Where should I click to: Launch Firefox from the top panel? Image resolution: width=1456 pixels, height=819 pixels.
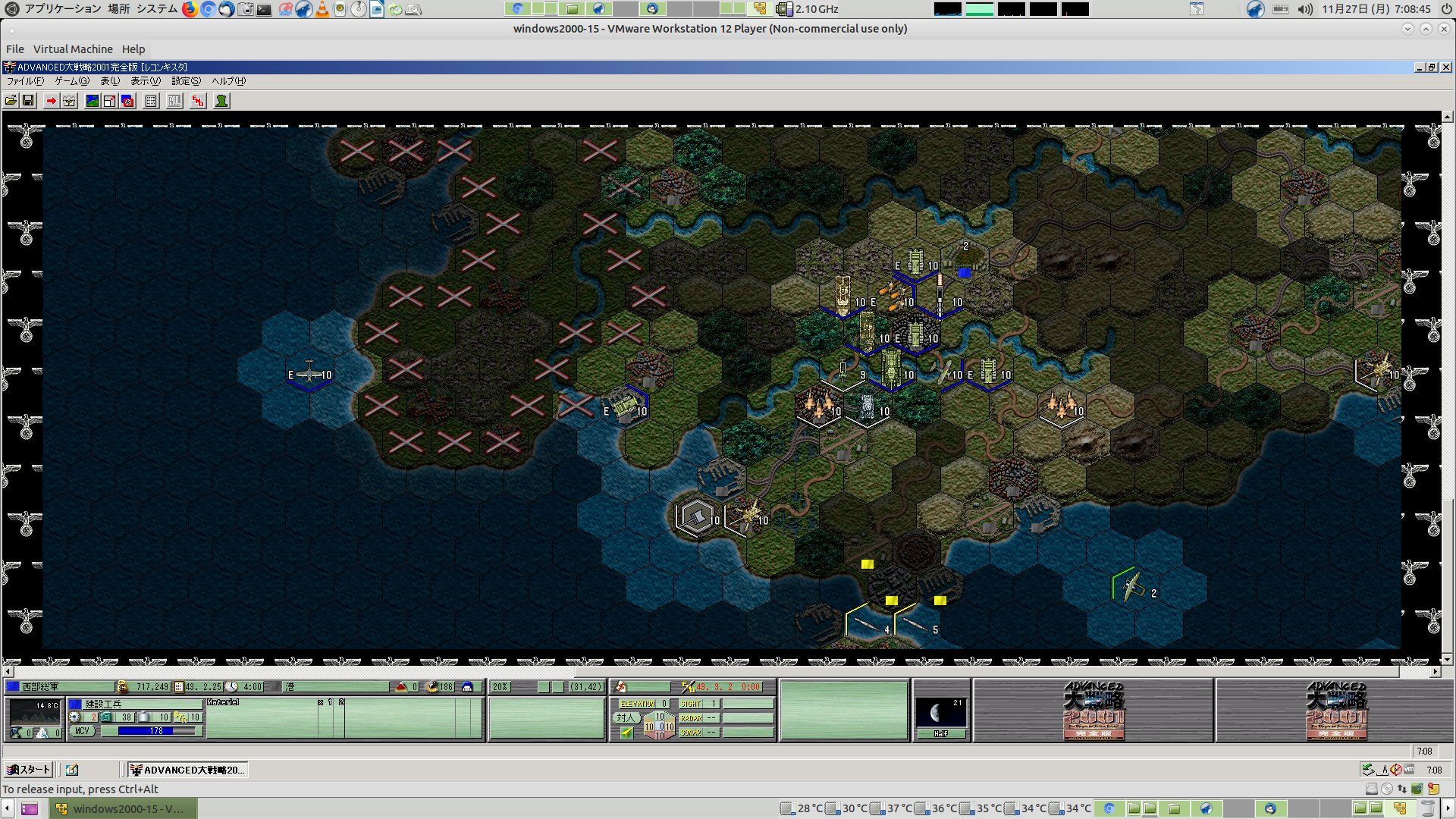(190, 9)
